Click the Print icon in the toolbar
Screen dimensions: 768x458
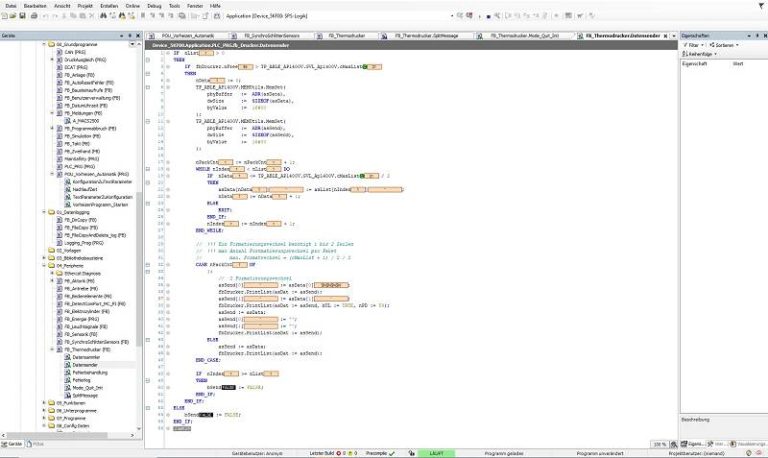[34, 18]
